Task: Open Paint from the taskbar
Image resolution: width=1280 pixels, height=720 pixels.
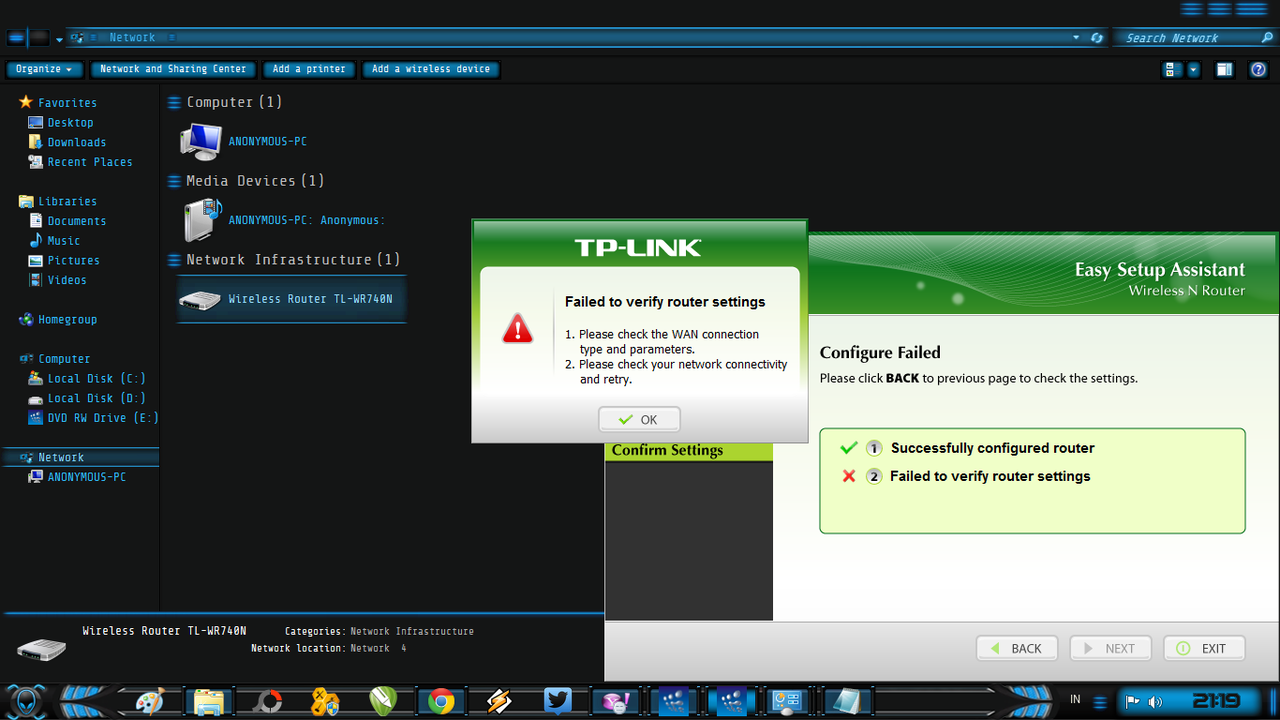Action: (149, 701)
